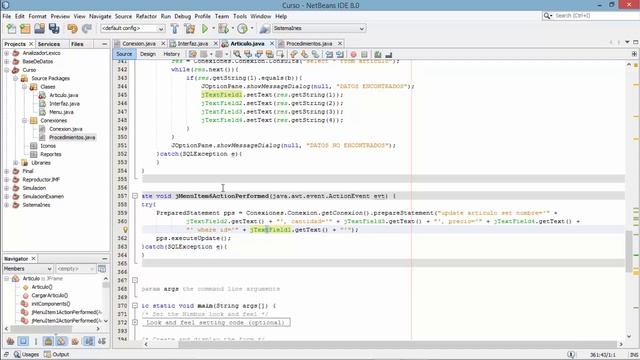Viewport: 640px width, 360px height.
Task: Click the Last Edit icon in the editor toolbar
Action: tap(193, 54)
